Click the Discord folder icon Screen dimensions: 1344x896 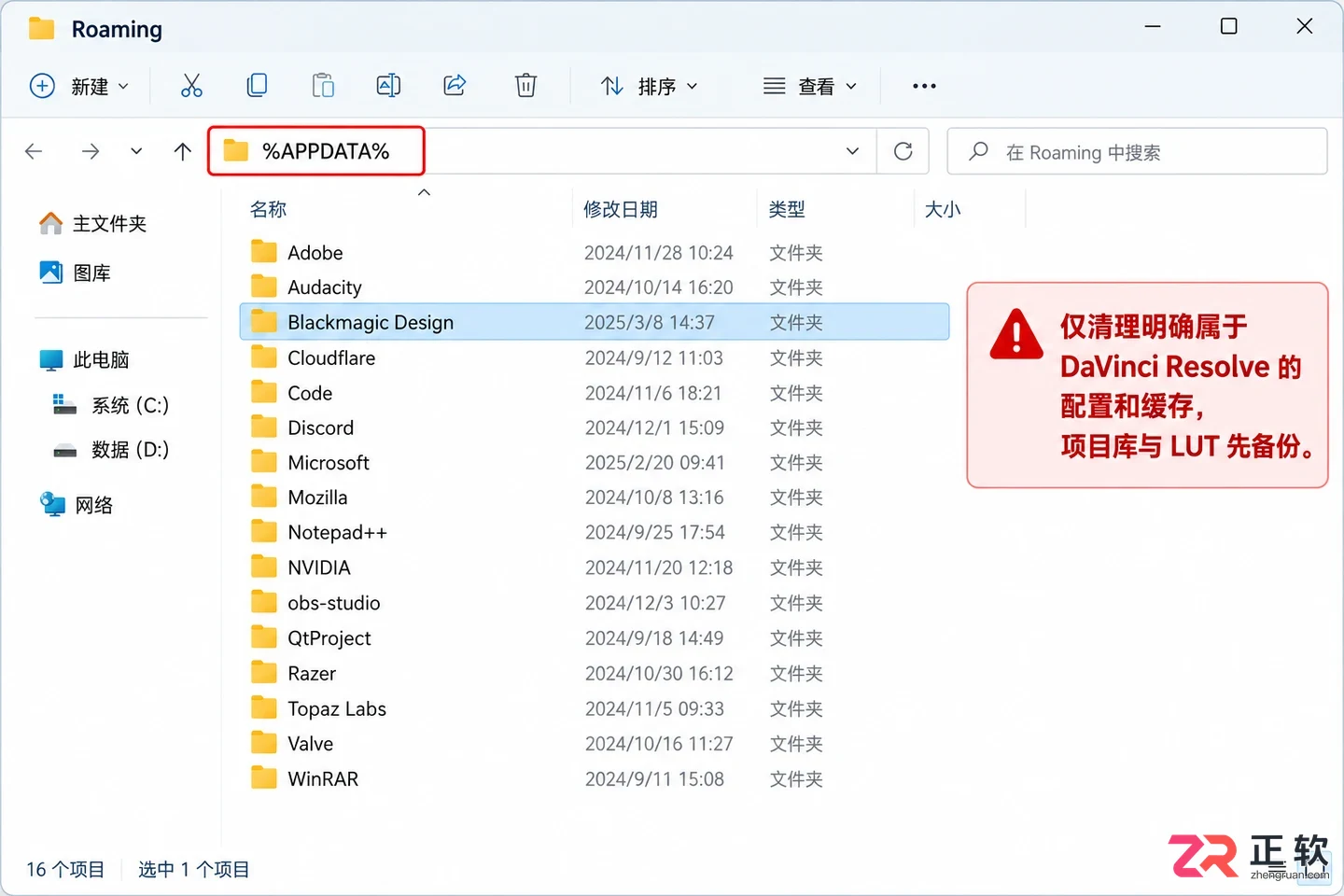pos(264,427)
